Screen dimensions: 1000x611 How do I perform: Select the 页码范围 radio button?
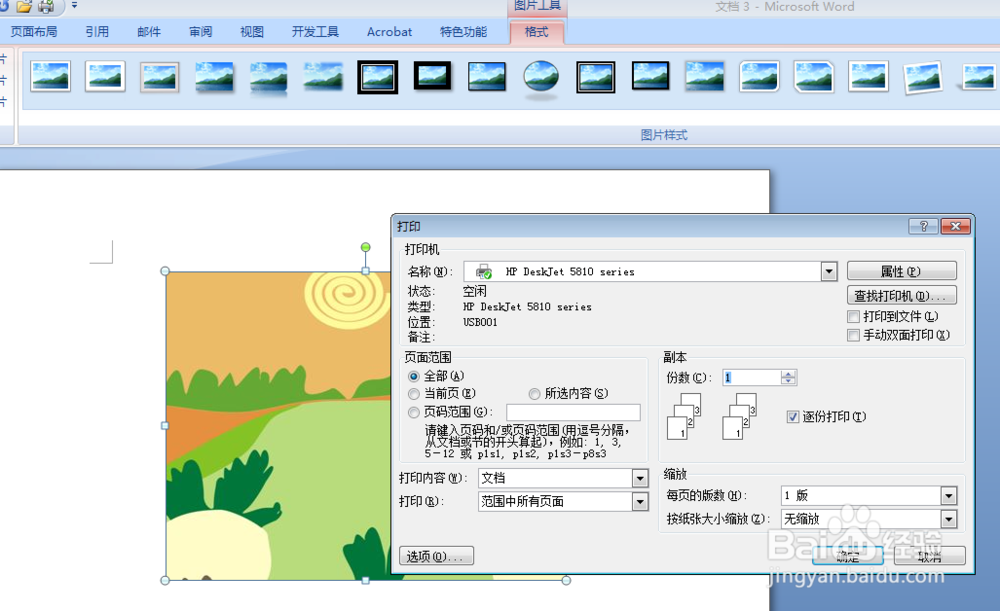click(x=414, y=412)
